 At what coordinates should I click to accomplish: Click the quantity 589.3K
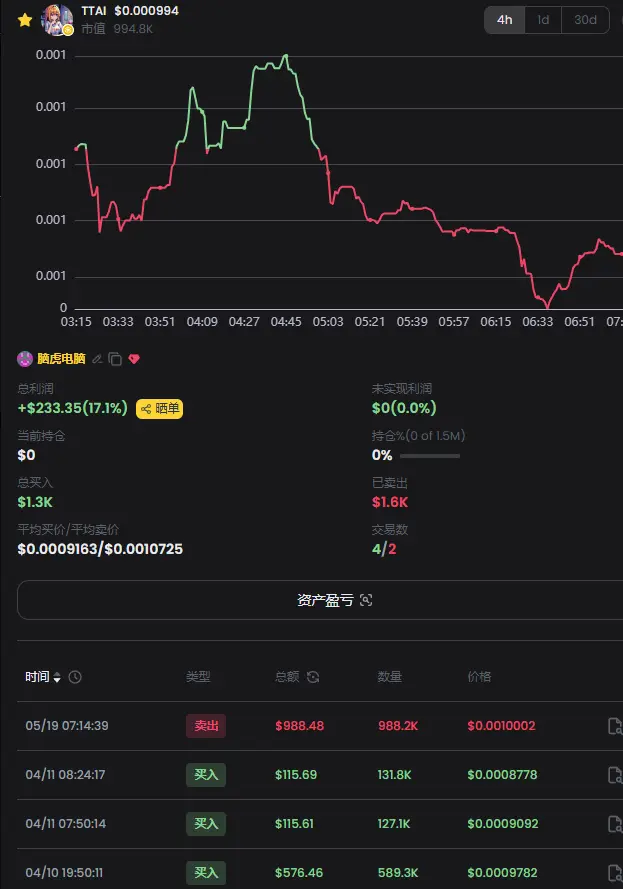398,873
